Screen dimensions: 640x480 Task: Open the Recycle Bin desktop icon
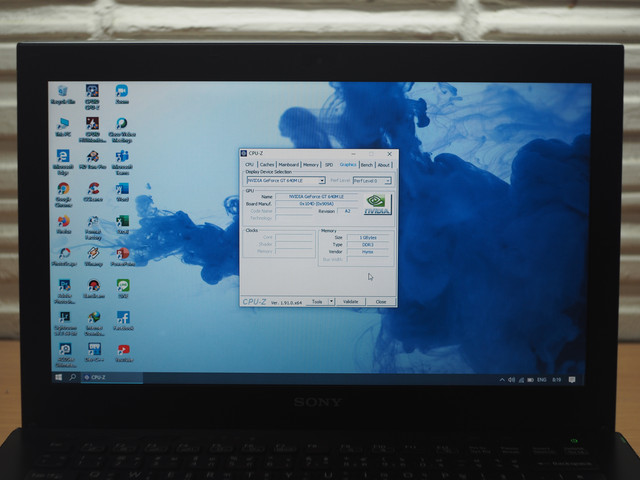[x=62, y=94]
